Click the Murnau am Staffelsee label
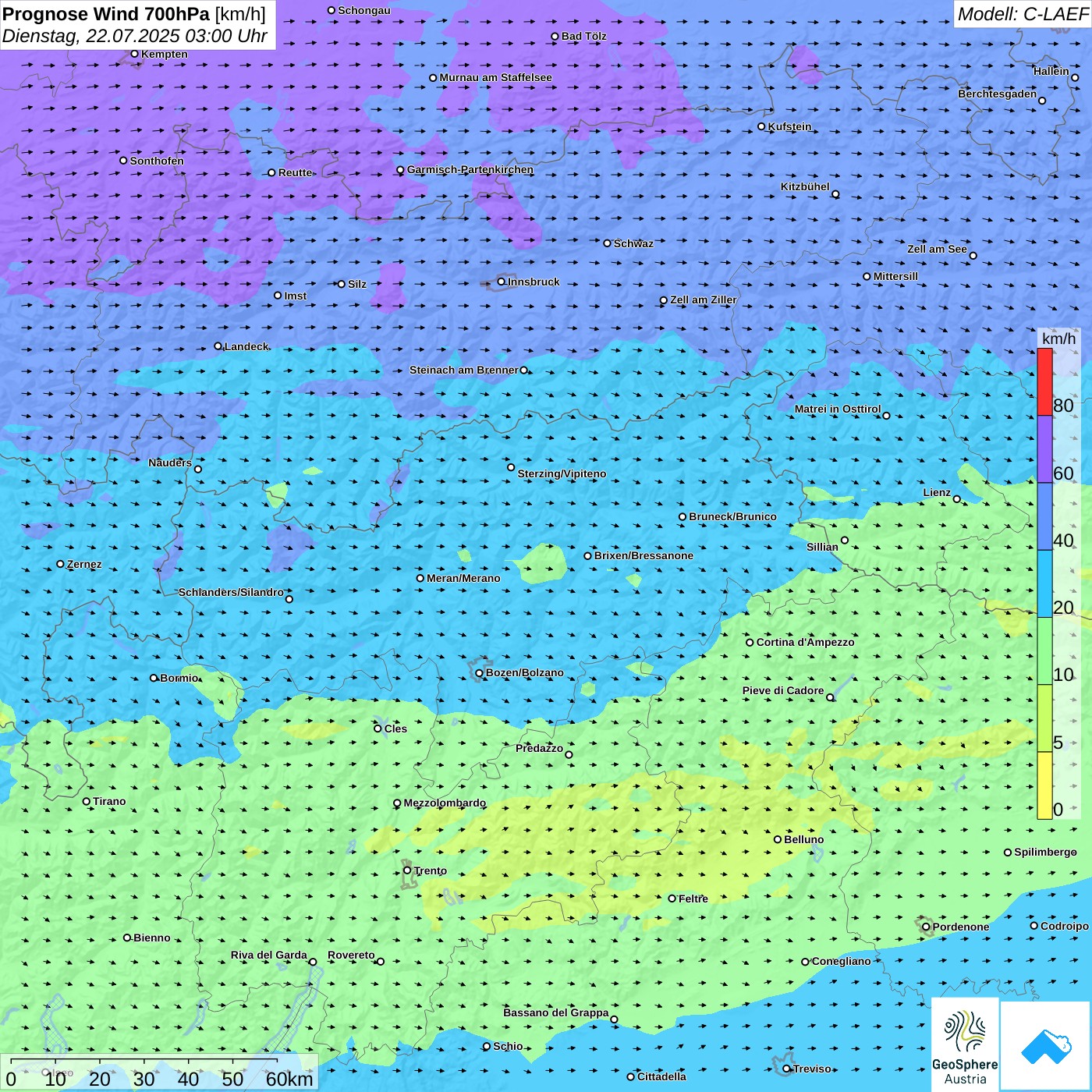Screen dimensions: 1092x1092 coord(495,77)
